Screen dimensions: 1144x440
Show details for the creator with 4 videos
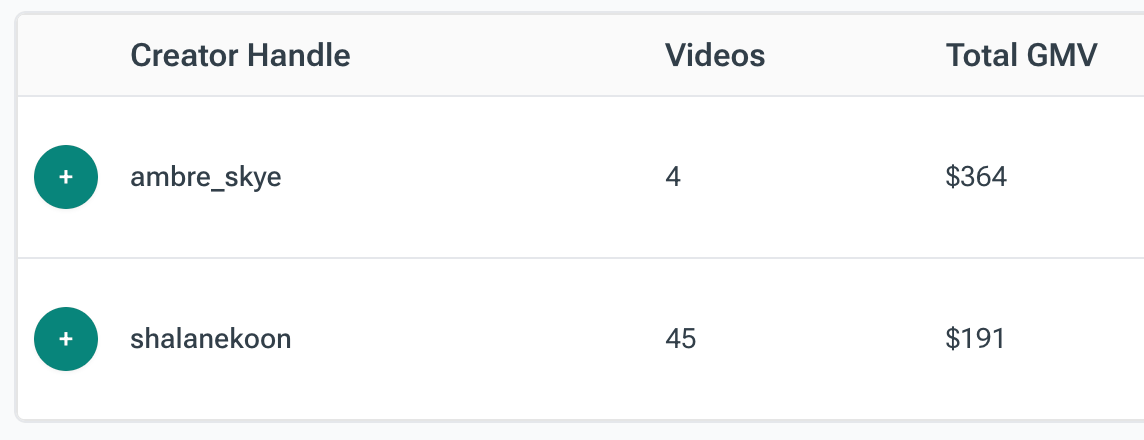coord(66,177)
